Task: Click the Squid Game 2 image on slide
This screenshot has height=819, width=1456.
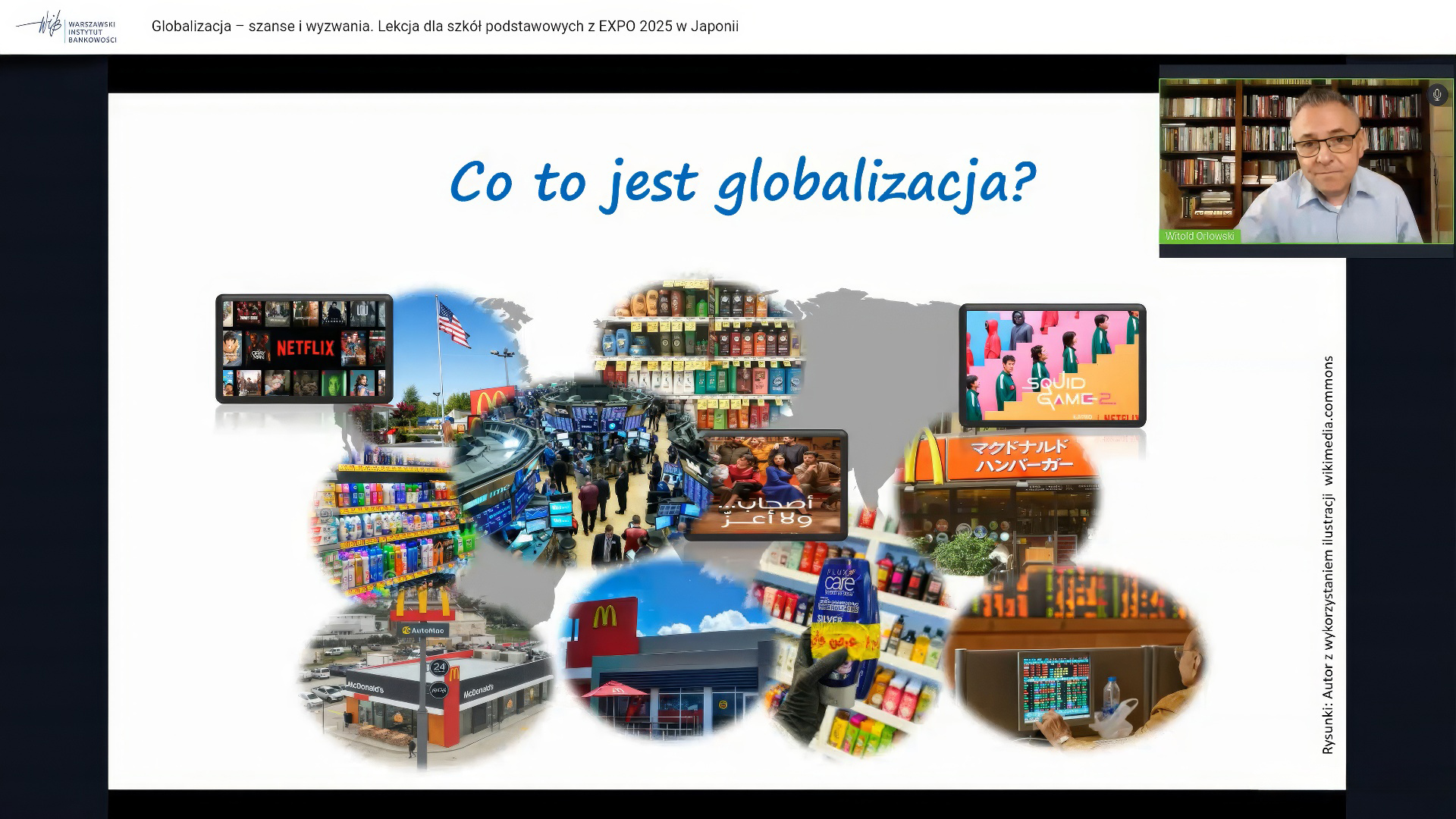Action: click(1052, 366)
